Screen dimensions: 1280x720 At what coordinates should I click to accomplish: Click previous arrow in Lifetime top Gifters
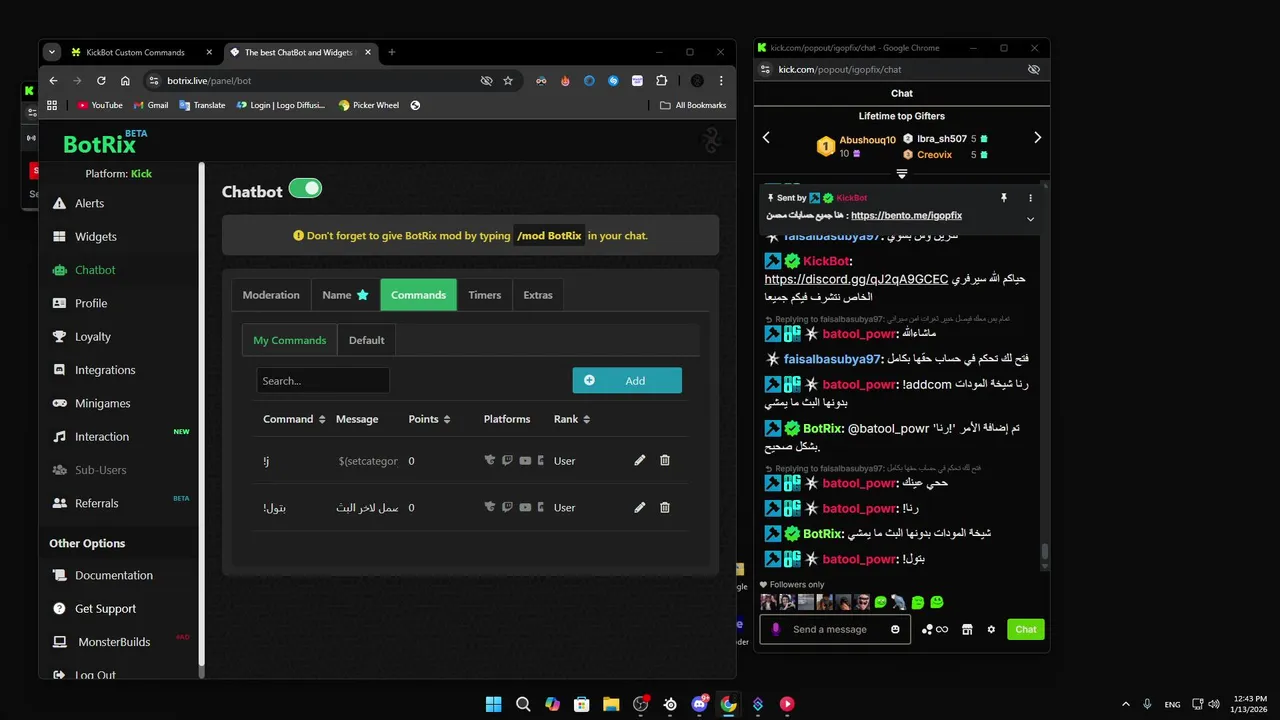[767, 138]
